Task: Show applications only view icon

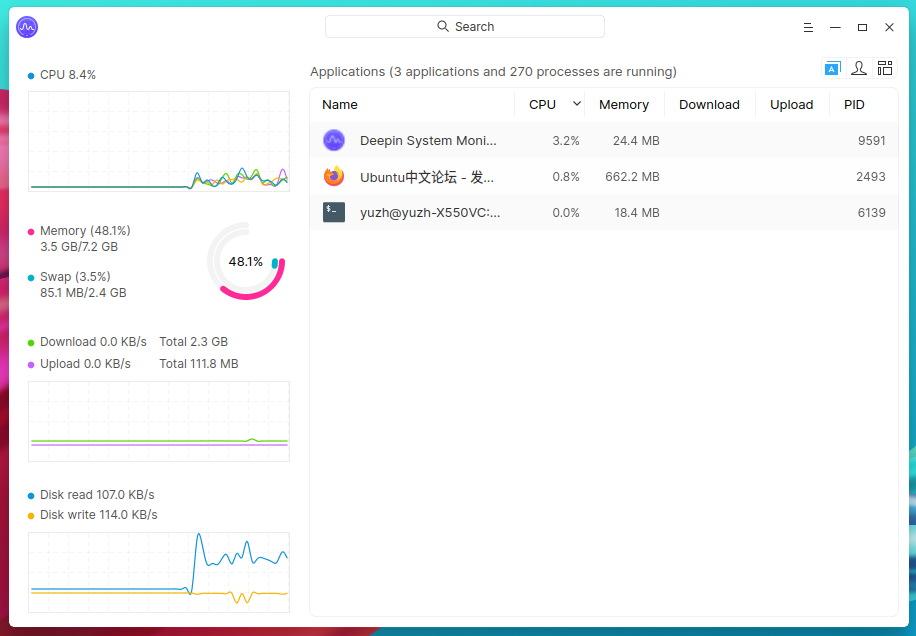Action: click(x=833, y=68)
